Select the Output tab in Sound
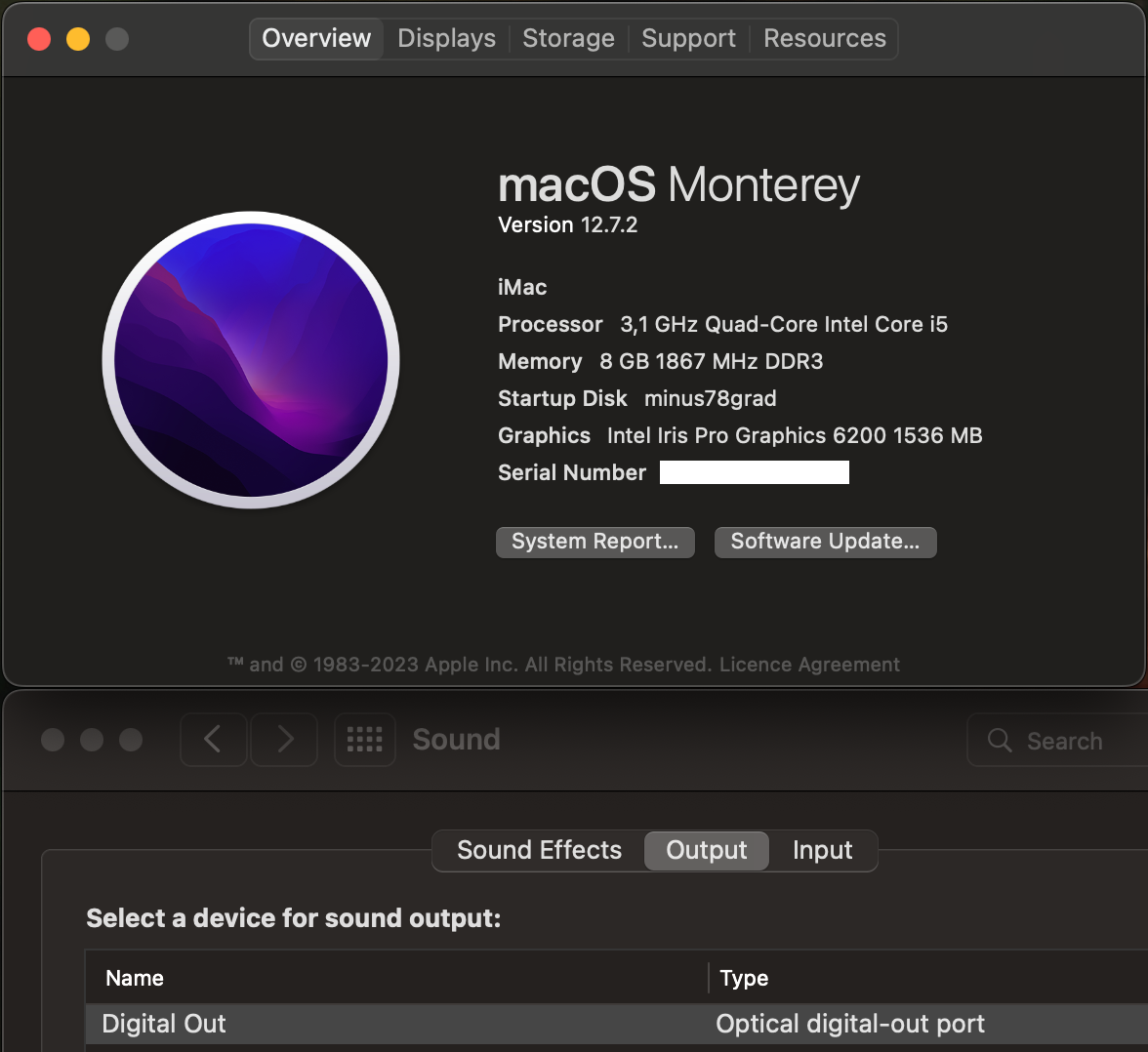The width and height of the screenshot is (1148, 1052). coord(707,850)
